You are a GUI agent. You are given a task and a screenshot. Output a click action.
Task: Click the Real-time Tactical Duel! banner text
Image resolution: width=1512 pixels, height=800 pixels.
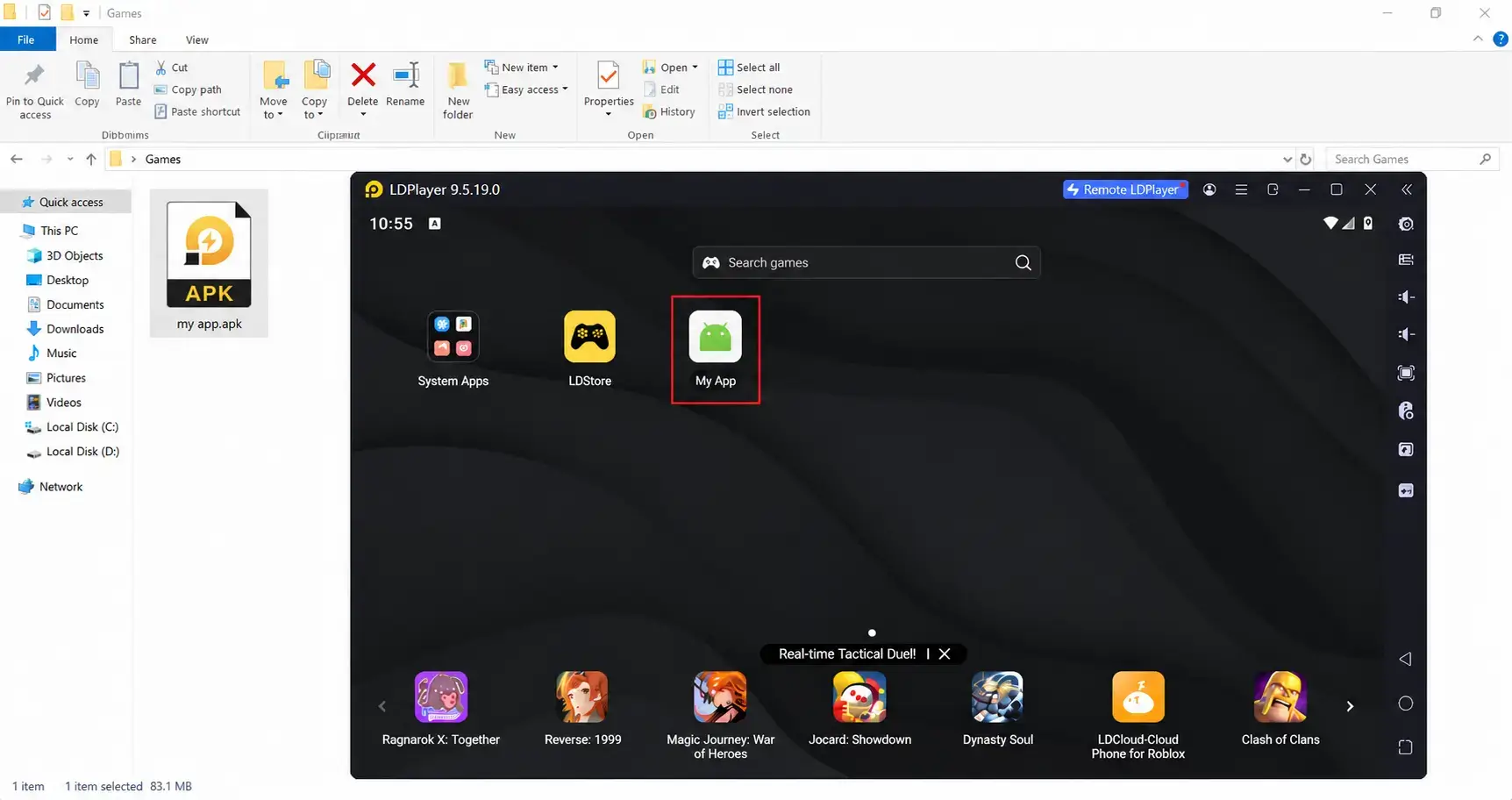[x=847, y=654]
